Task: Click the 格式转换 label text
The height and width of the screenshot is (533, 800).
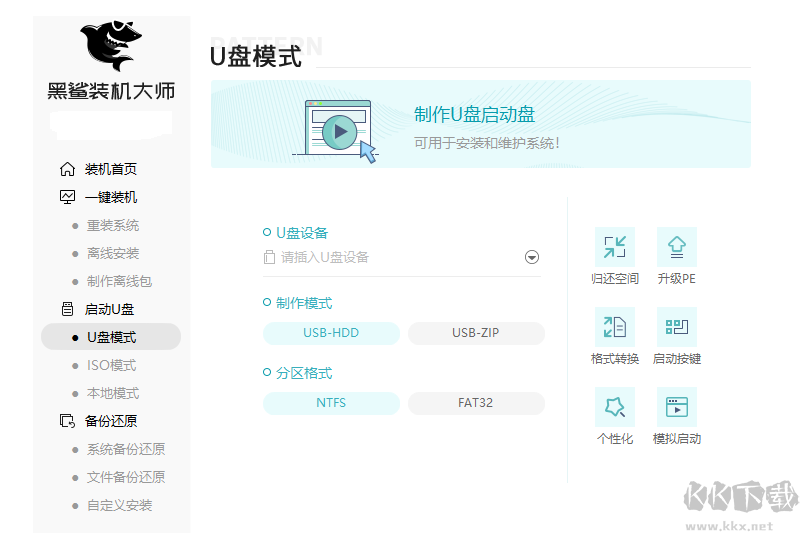Action: (615, 359)
